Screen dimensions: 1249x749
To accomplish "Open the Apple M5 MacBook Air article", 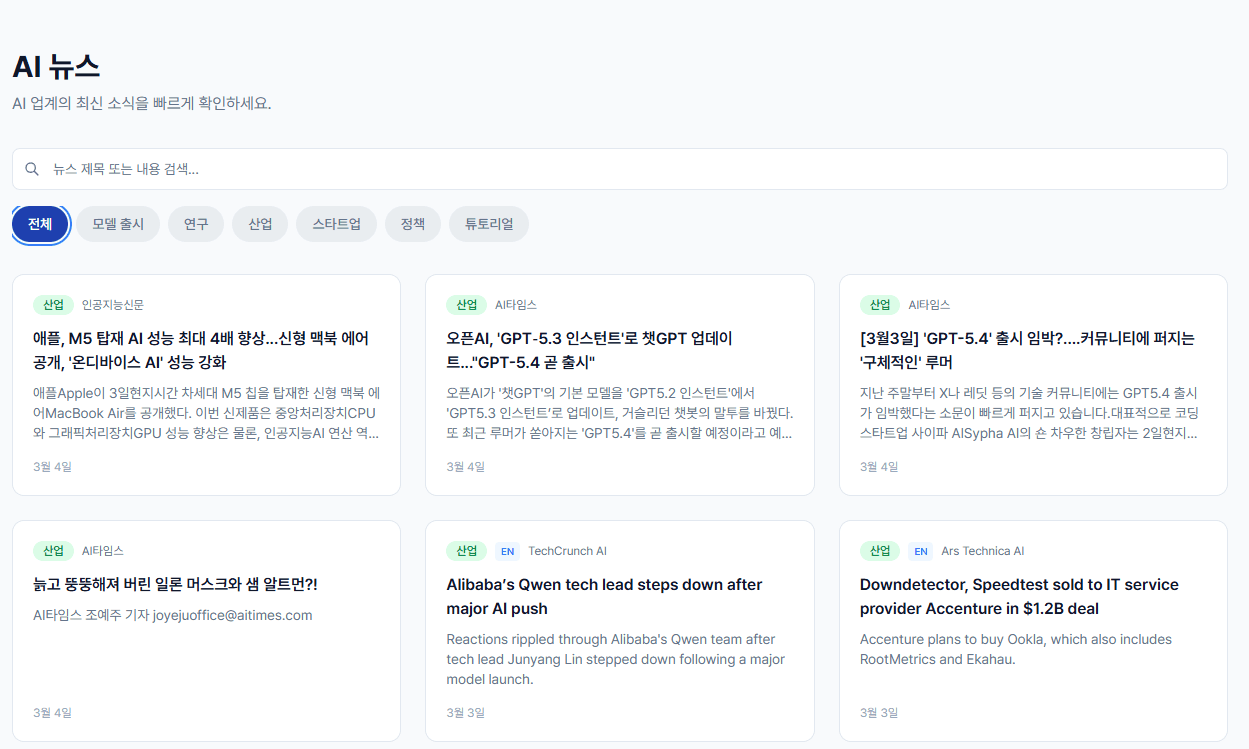I will [x=200, y=351].
